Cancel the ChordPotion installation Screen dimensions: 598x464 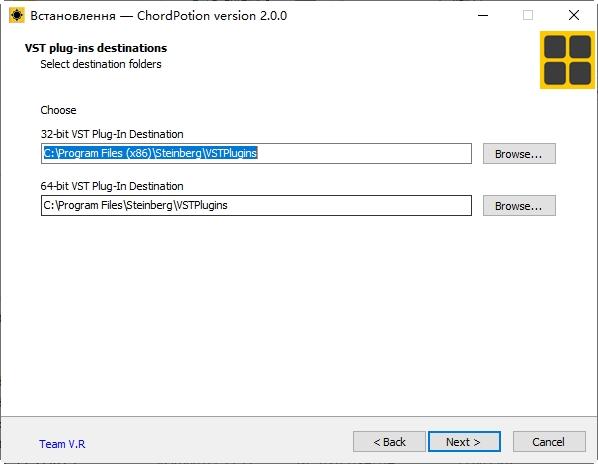click(549, 442)
